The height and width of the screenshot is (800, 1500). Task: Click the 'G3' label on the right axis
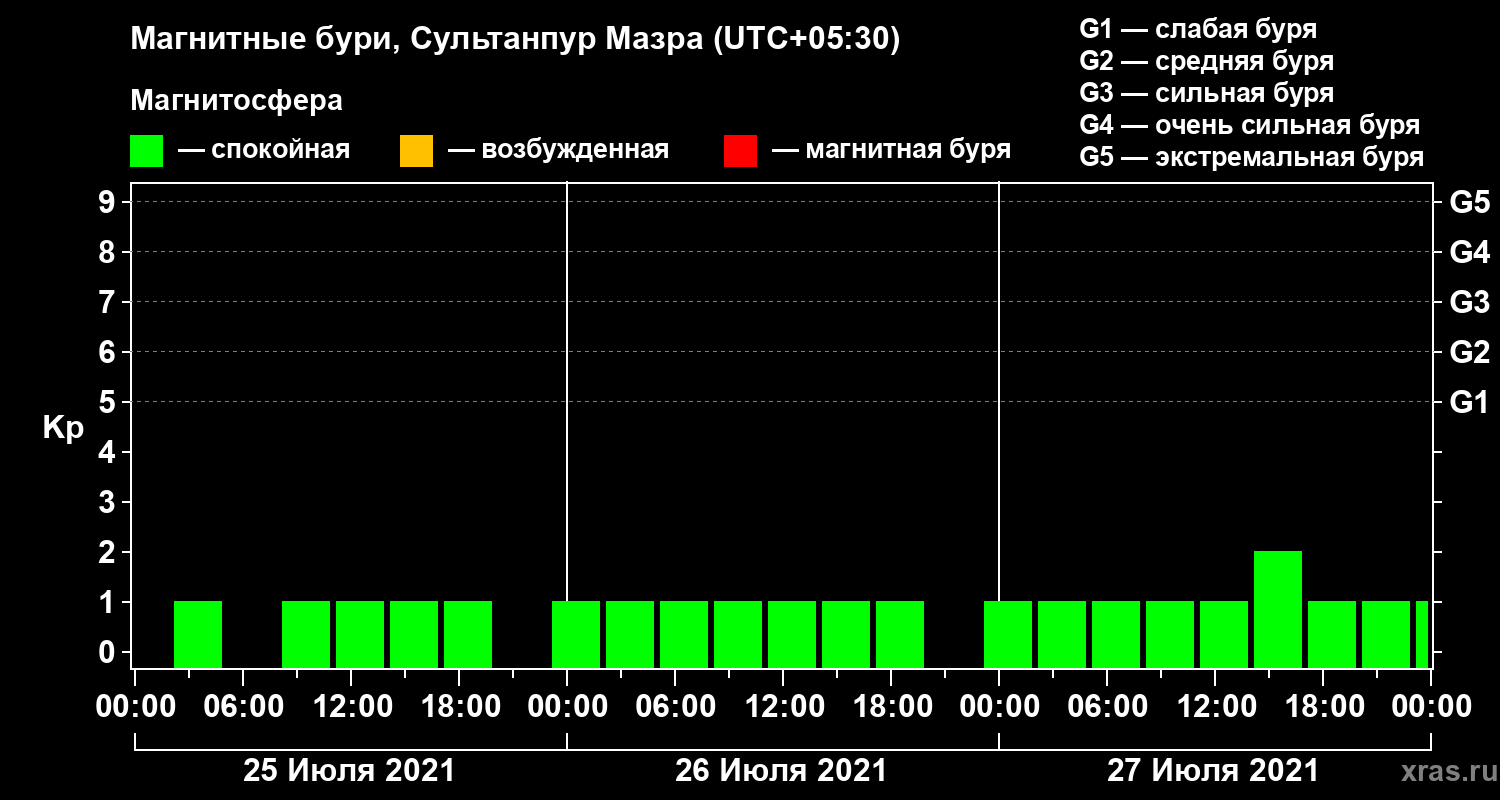pos(1470,302)
